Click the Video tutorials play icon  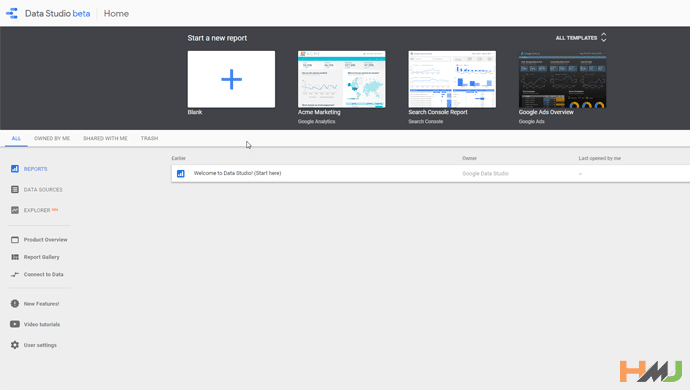(15, 324)
